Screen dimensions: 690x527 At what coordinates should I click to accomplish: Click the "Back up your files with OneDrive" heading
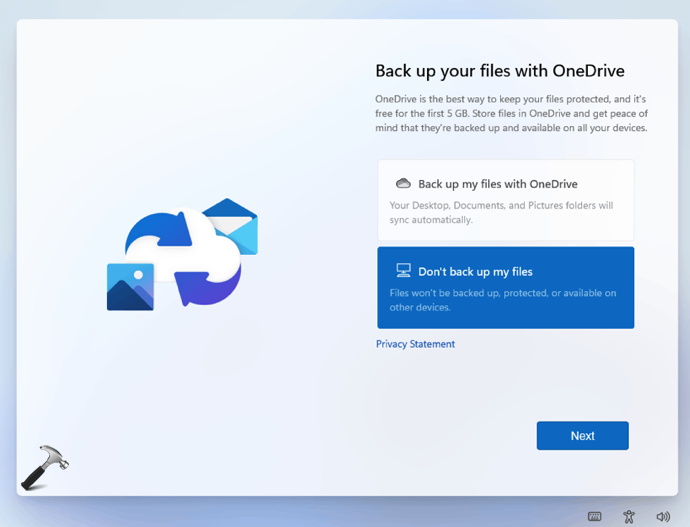pos(500,70)
